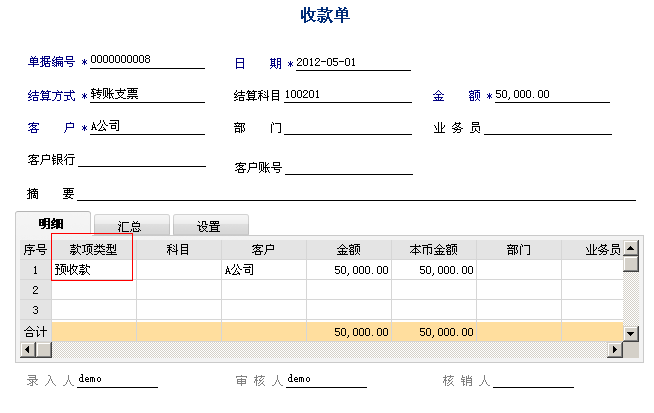Click the 客户 field A公司 in header
The image size is (654, 413).
pos(147,126)
